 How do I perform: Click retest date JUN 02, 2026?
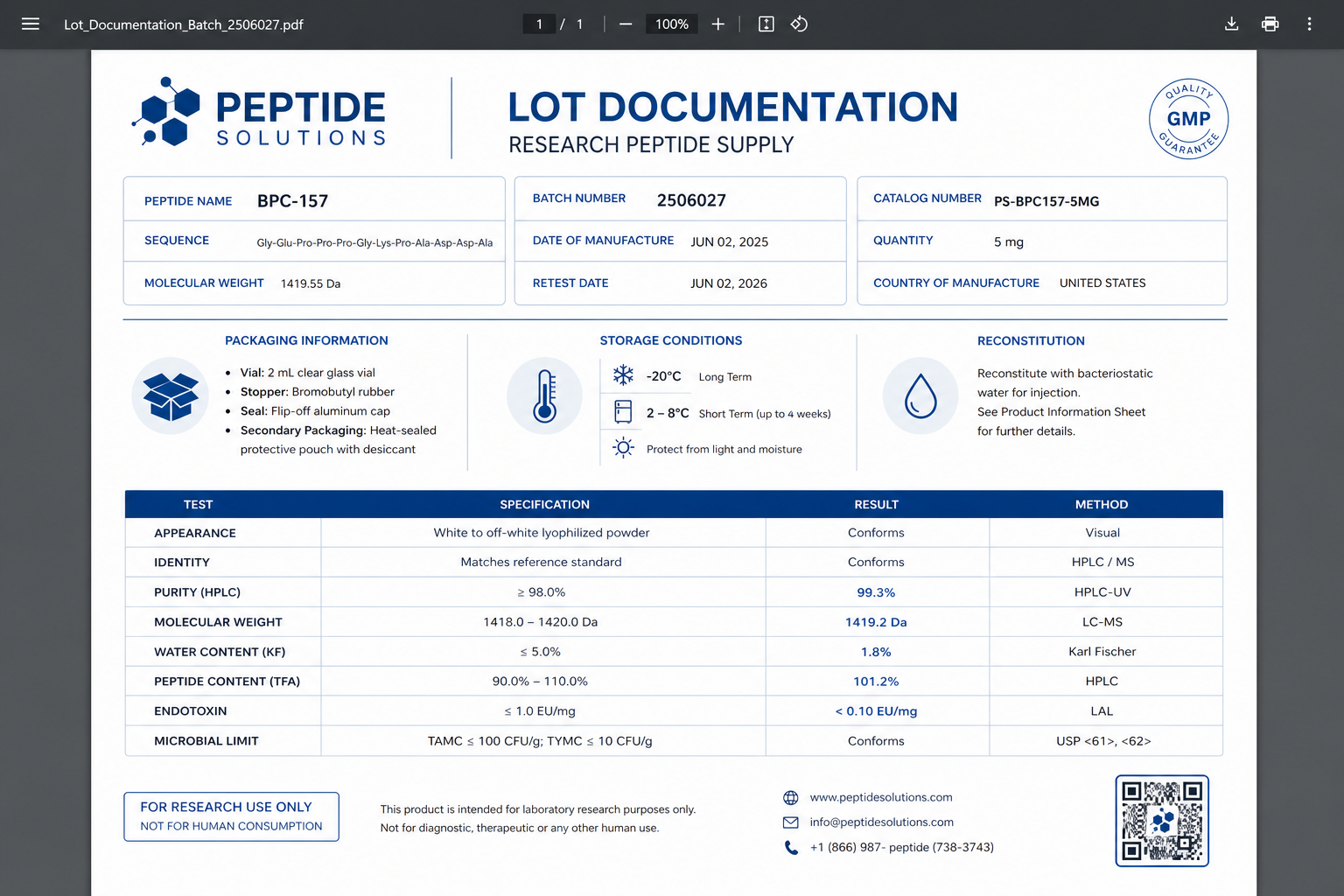coord(729,283)
